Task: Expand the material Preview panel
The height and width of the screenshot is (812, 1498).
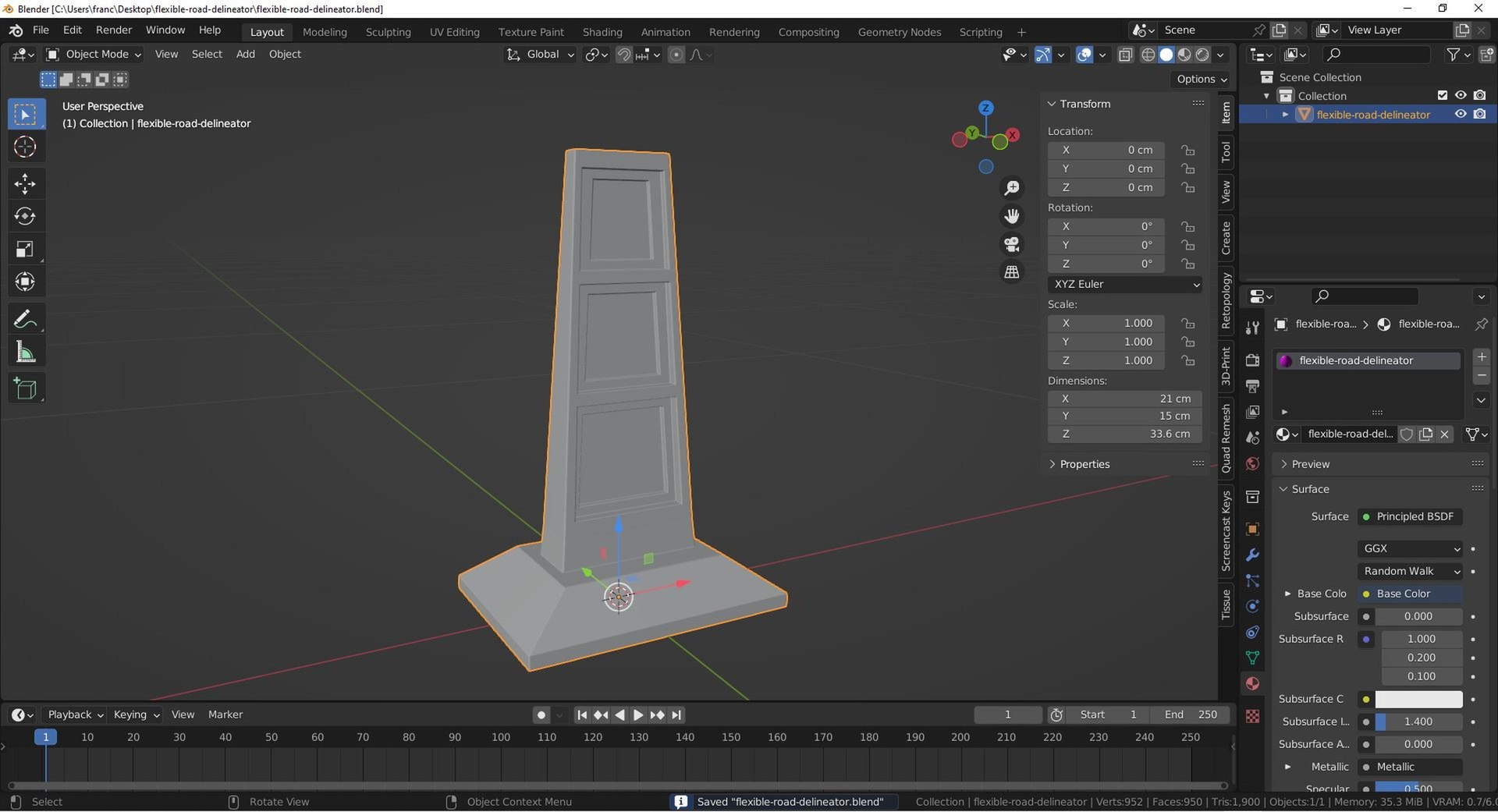Action: click(1309, 464)
